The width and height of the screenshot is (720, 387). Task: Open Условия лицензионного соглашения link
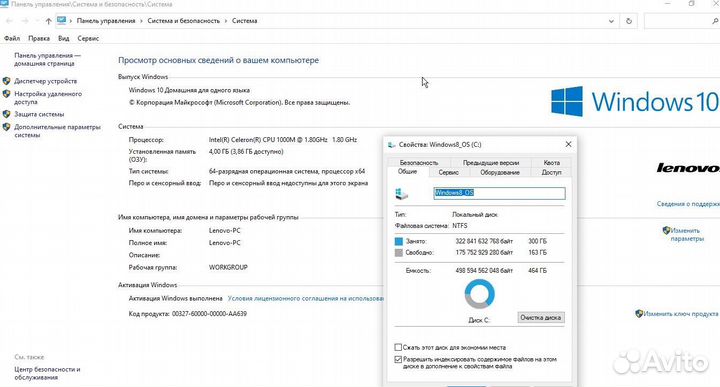(x=305, y=298)
